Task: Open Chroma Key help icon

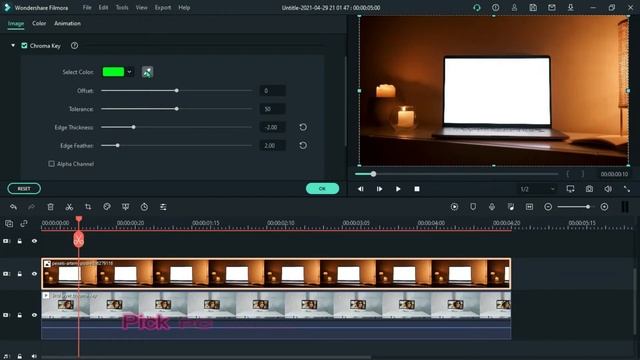Action: click(74, 46)
